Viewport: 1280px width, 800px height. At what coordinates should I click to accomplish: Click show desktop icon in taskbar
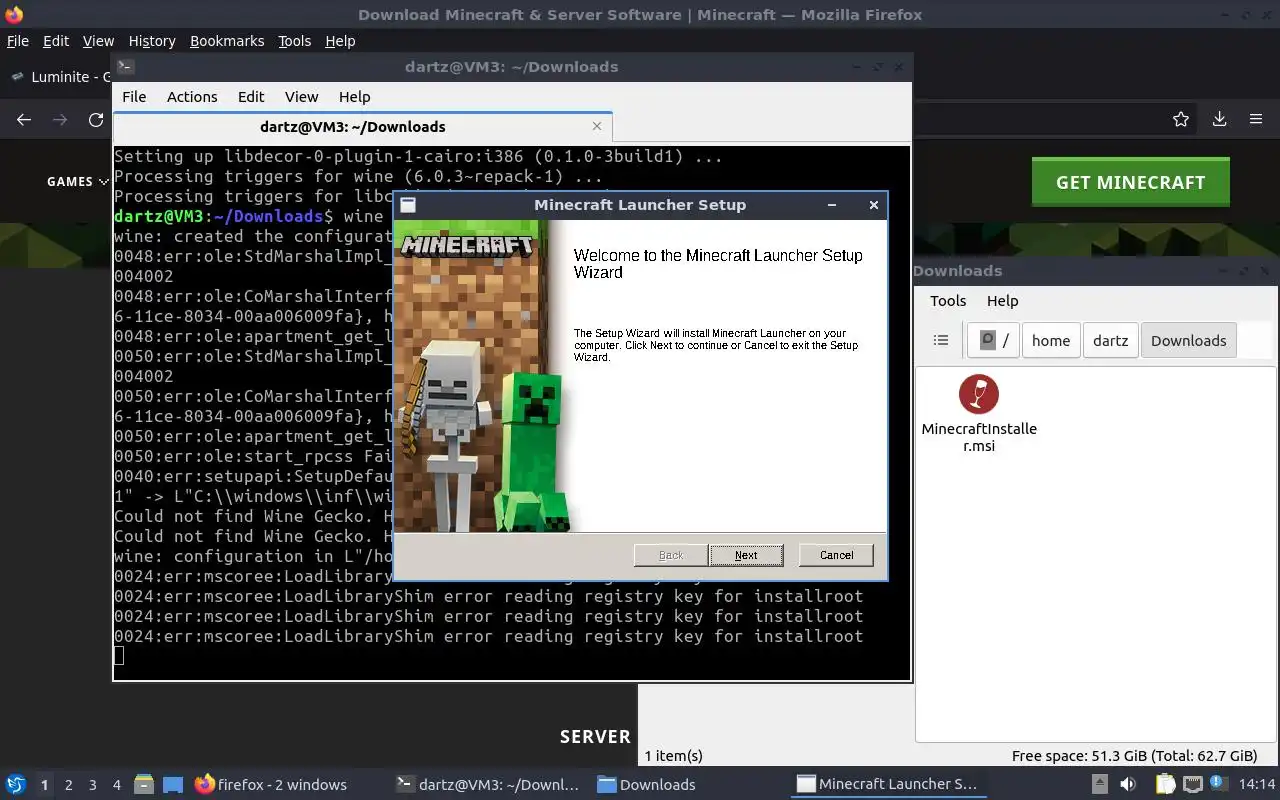(x=173, y=785)
